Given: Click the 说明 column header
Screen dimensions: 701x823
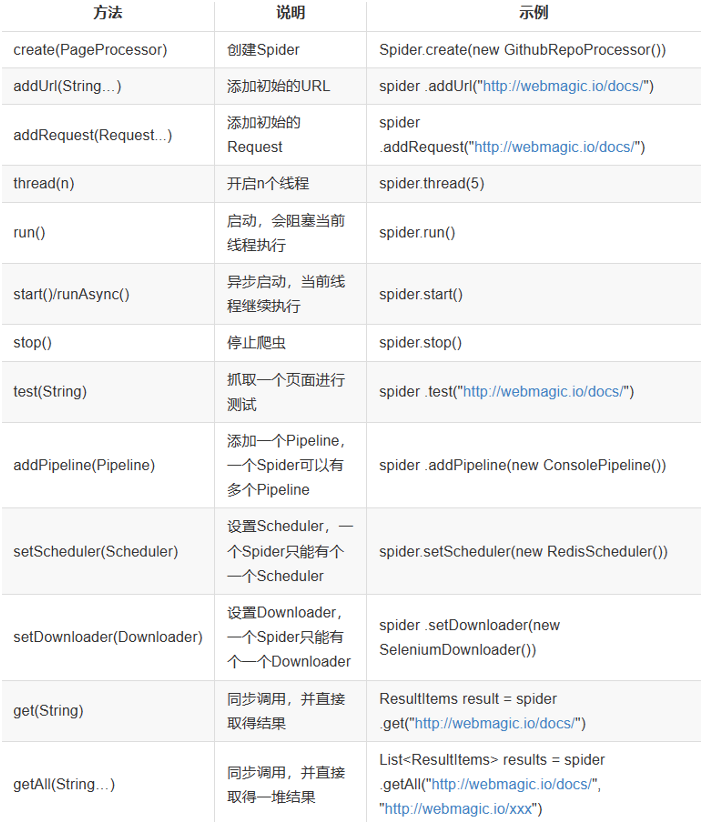Looking at the screenshot, I should (x=291, y=13).
